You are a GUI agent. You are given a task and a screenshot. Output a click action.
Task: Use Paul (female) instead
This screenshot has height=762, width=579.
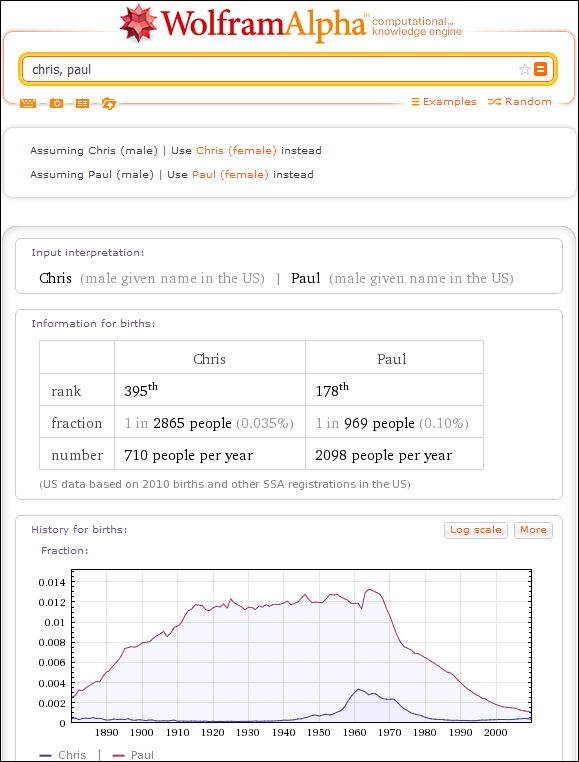pos(230,174)
